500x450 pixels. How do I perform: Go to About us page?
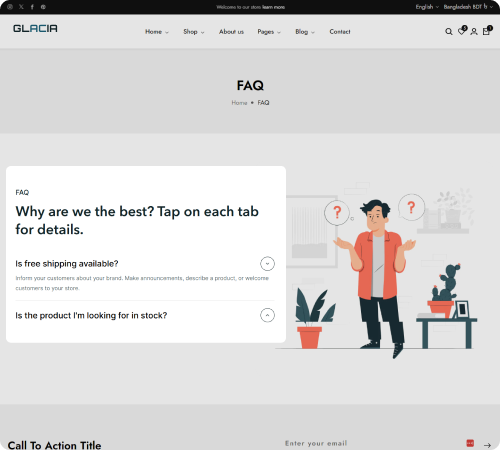tap(231, 32)
